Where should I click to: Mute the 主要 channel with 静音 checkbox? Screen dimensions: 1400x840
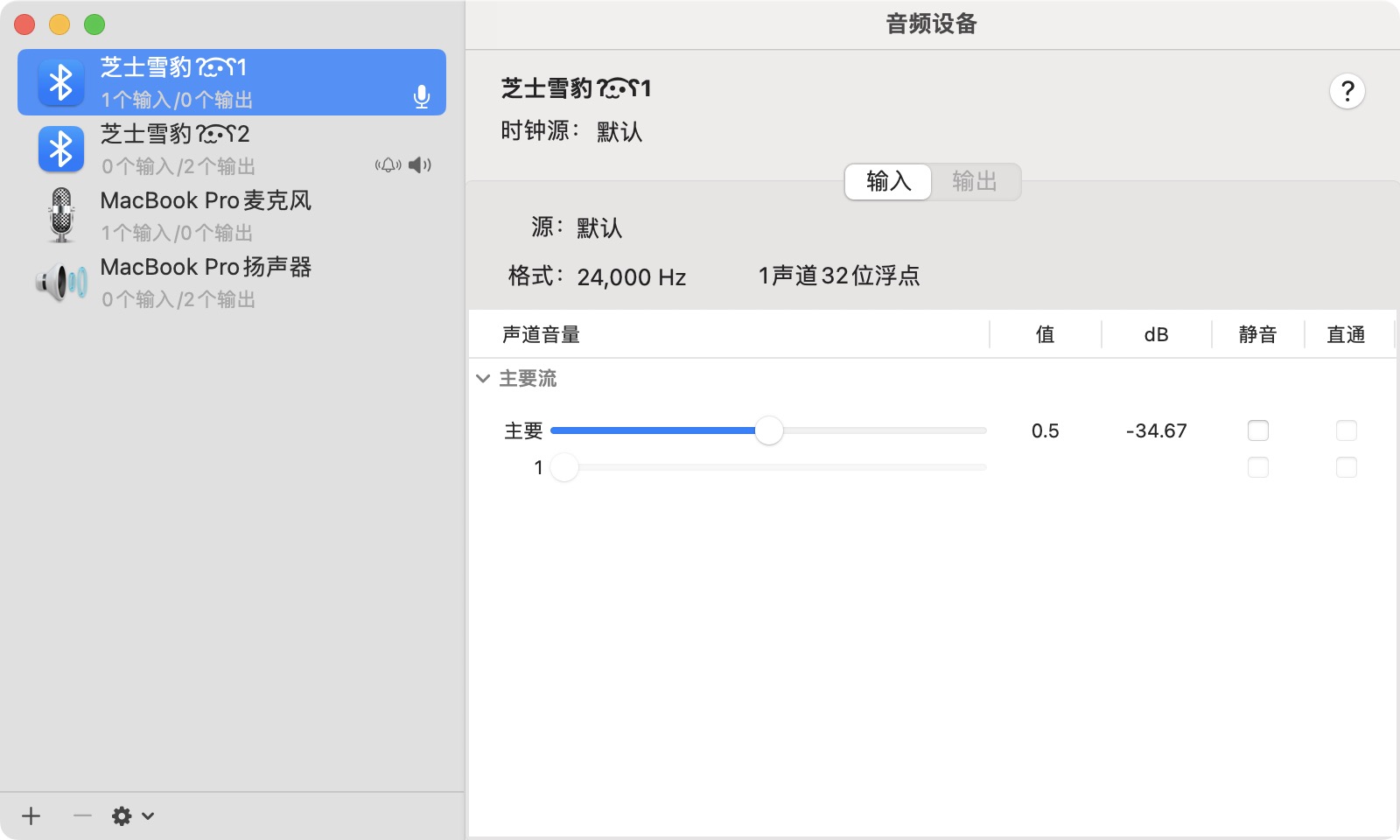[x=1257, y=430]
